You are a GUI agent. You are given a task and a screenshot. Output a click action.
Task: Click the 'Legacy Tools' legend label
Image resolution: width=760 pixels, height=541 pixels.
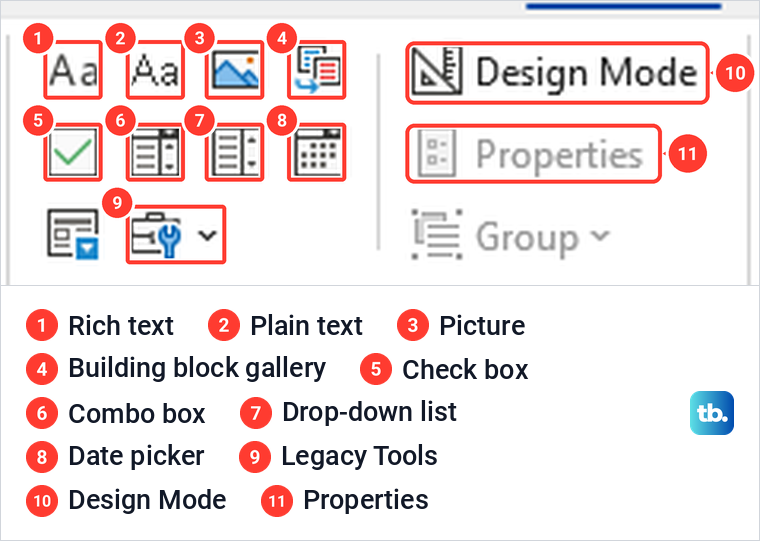point(359,457)
